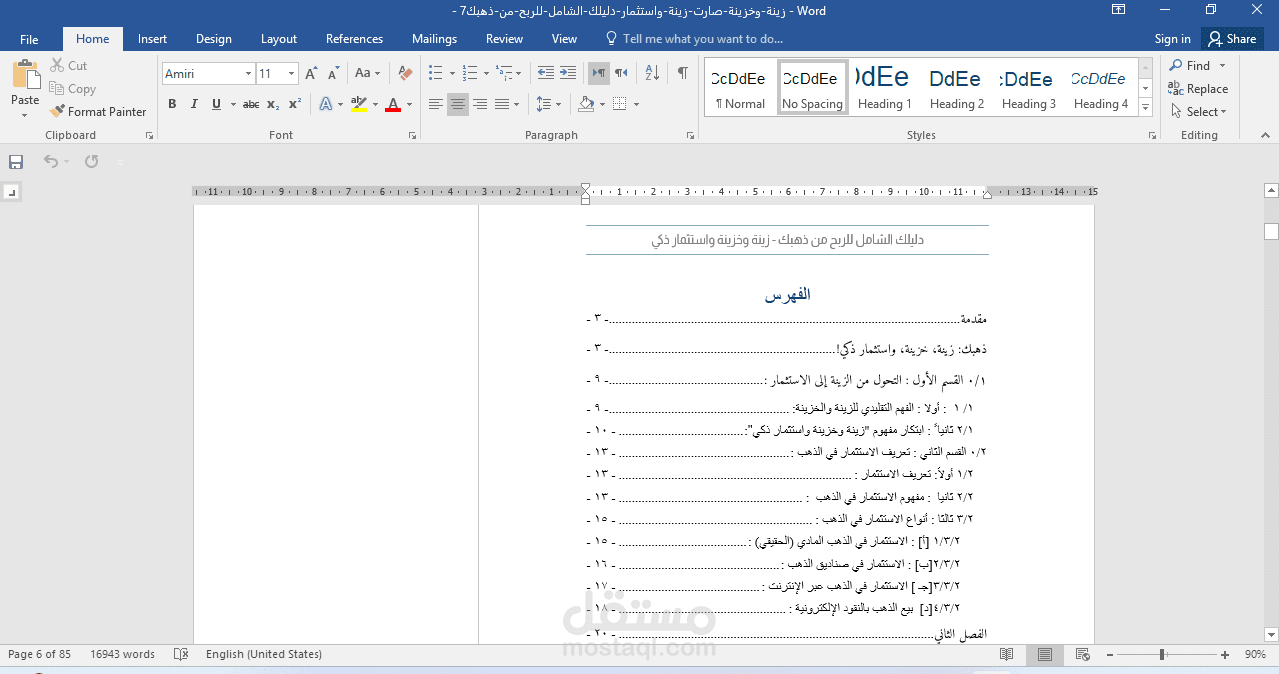Image resolution: width=1279 pixels, height=674 pixels.
Task: Open the File menu
Action: [x=29, y=39]
